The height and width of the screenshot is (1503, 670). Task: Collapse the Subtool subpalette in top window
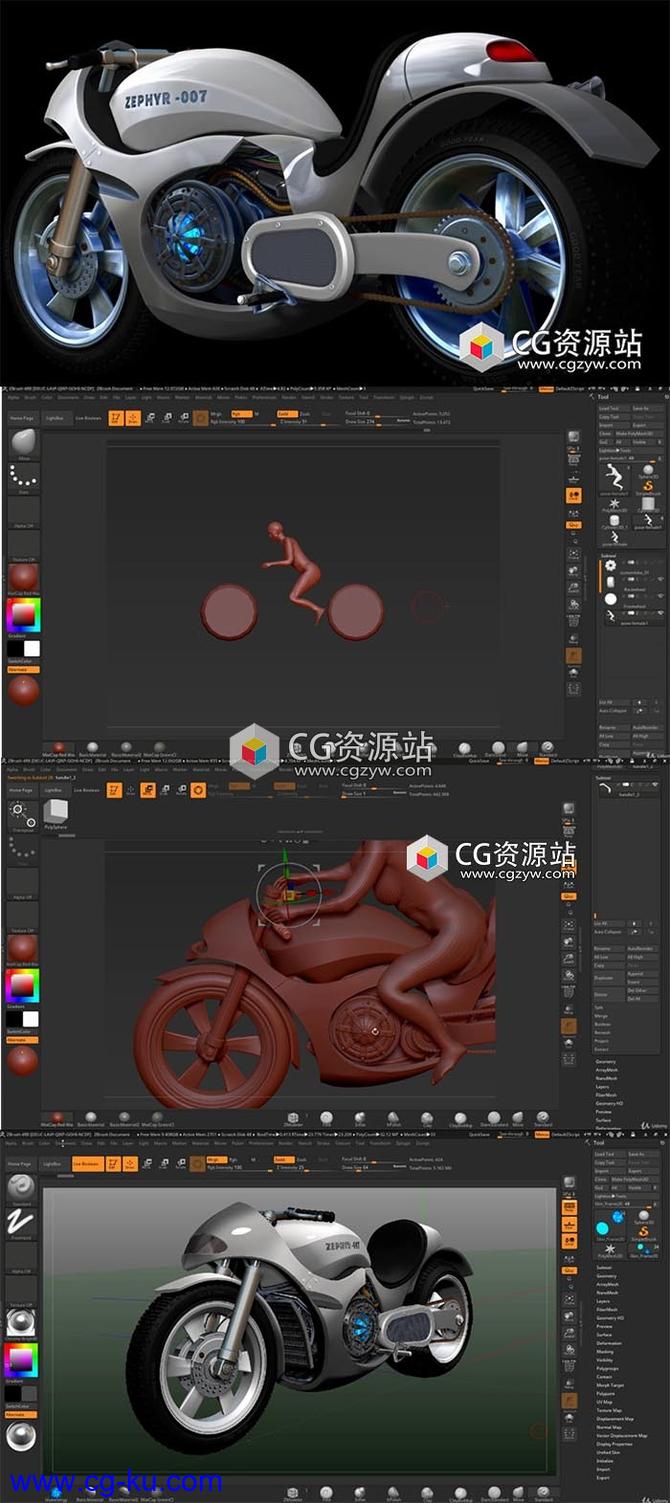608,555
